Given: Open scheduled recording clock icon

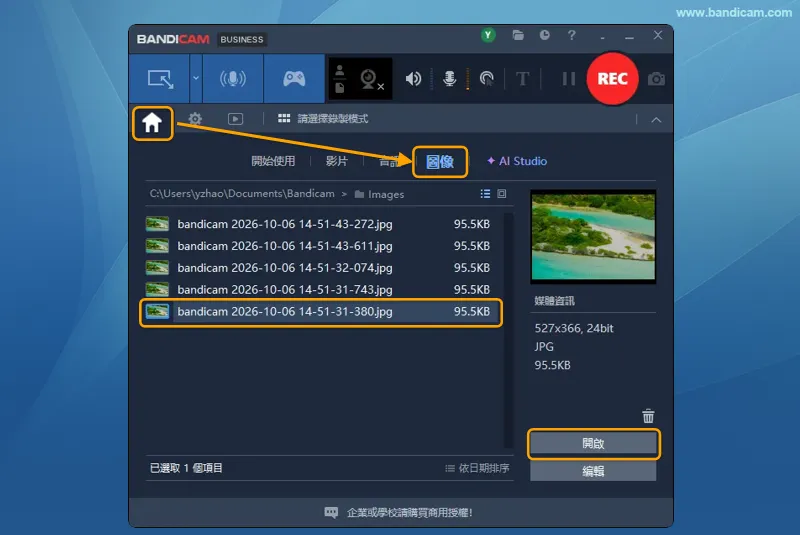Looking at the screenshot, I should click(x=544, y=35).
